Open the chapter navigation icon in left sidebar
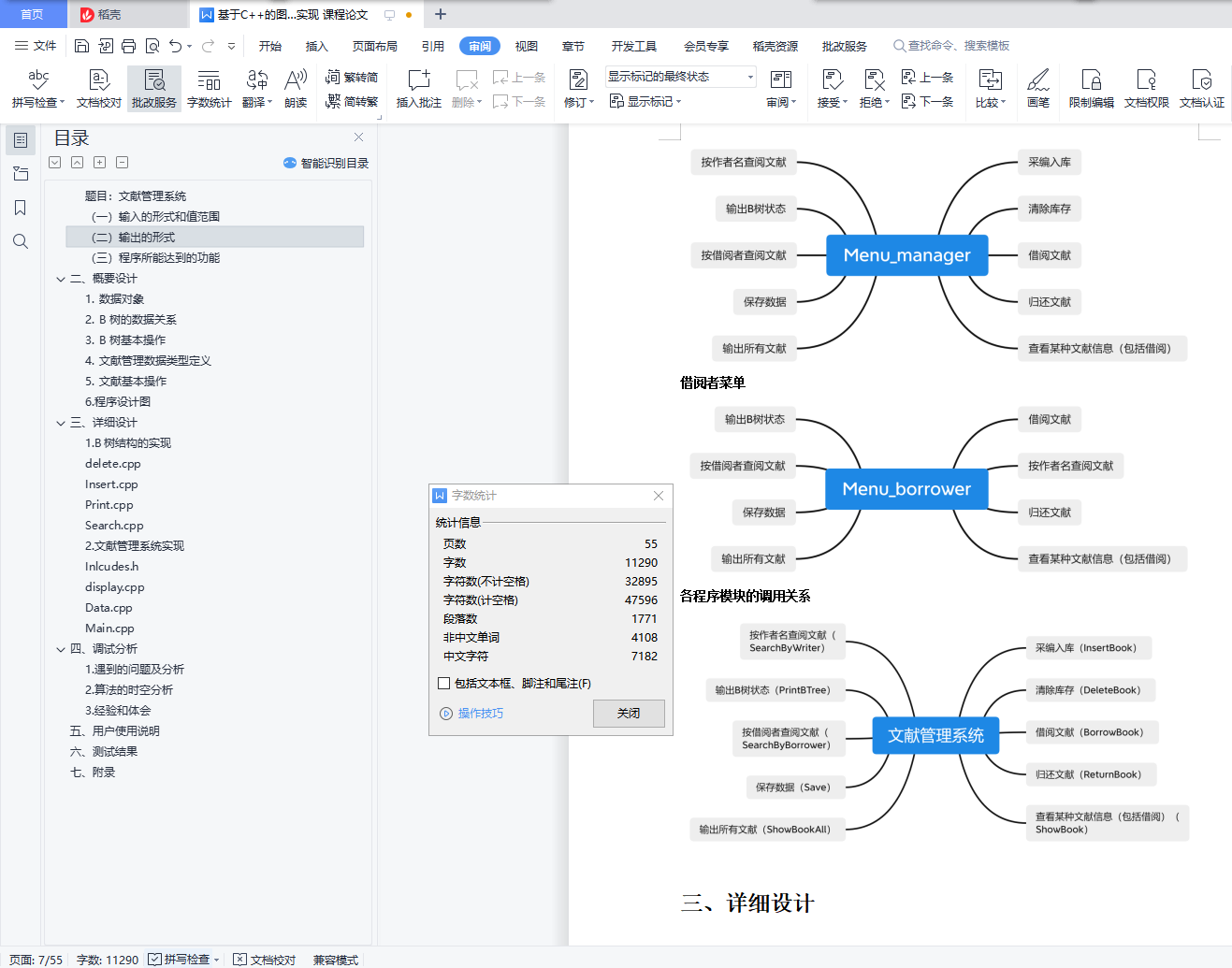The width and height of the screenshot is (1232, 968). pyautogui.click(x=21, y=174)
